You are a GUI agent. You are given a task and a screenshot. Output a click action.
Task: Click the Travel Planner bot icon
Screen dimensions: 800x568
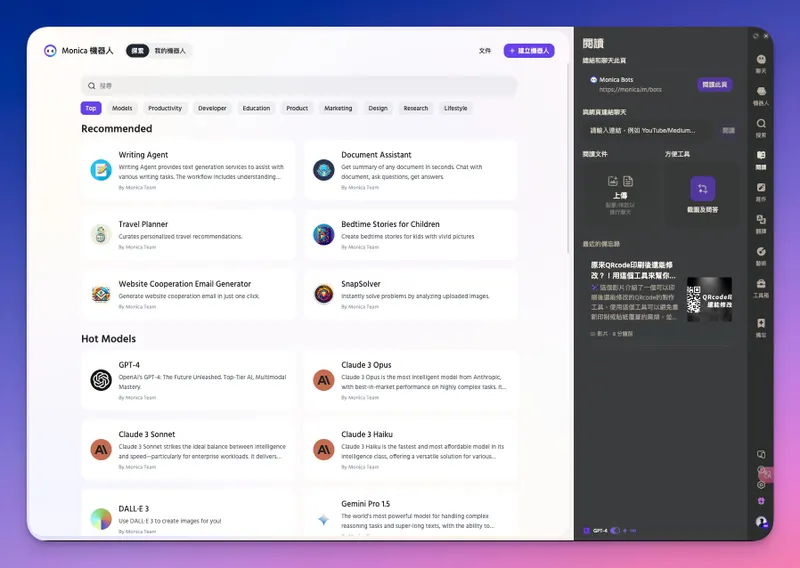(x=101, y=235)
